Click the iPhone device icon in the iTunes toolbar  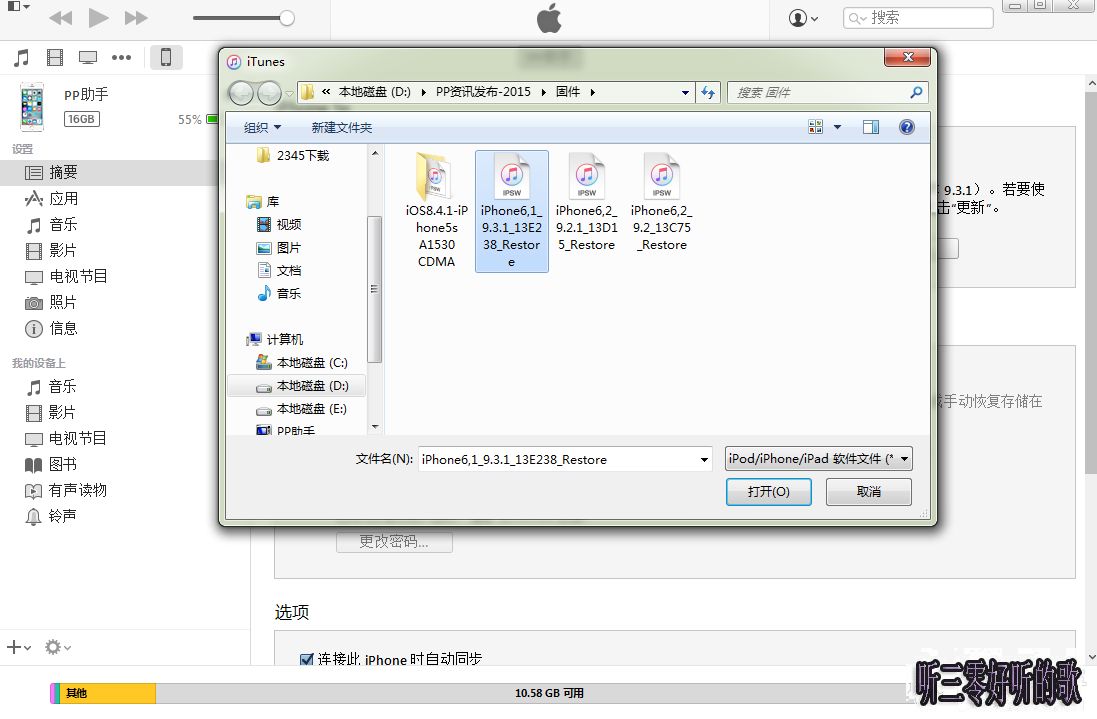pos(166,57)
